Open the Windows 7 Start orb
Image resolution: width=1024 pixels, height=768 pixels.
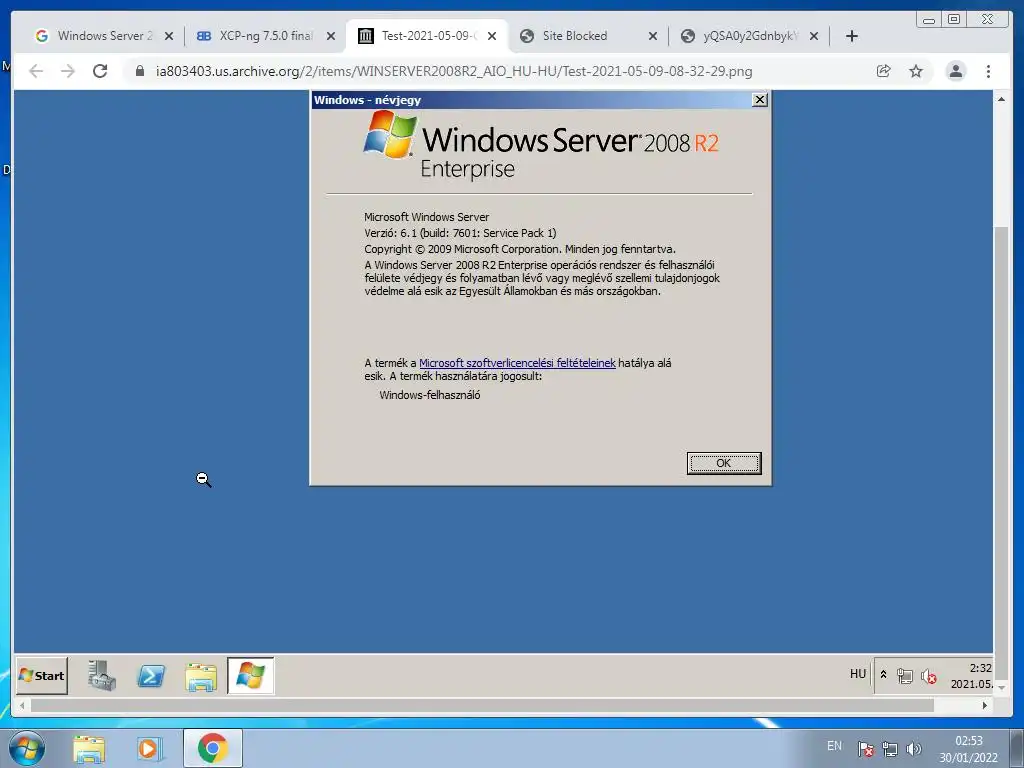coord(27,748)
